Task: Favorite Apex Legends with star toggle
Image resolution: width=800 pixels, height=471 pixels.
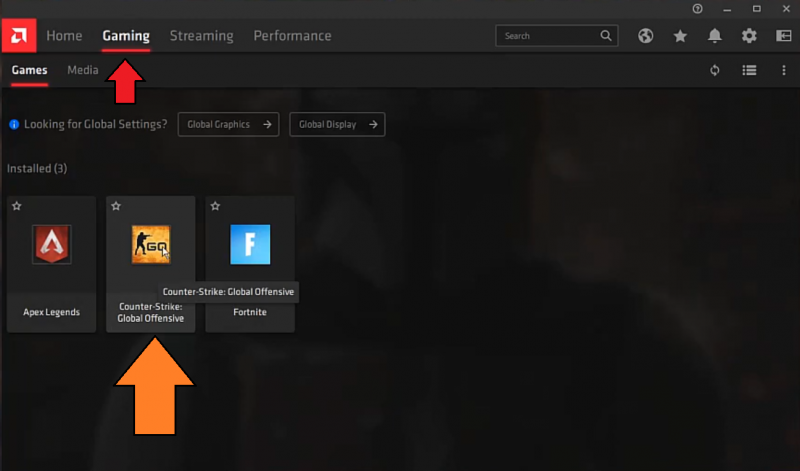Action: tap(17, 206)
